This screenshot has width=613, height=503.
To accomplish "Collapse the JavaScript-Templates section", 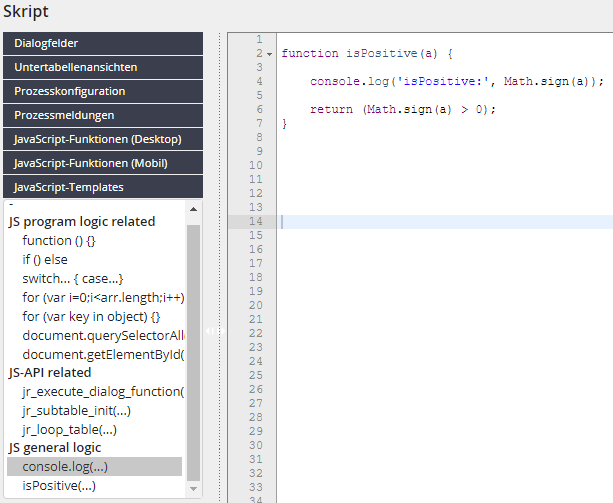I will click(103, 187).
